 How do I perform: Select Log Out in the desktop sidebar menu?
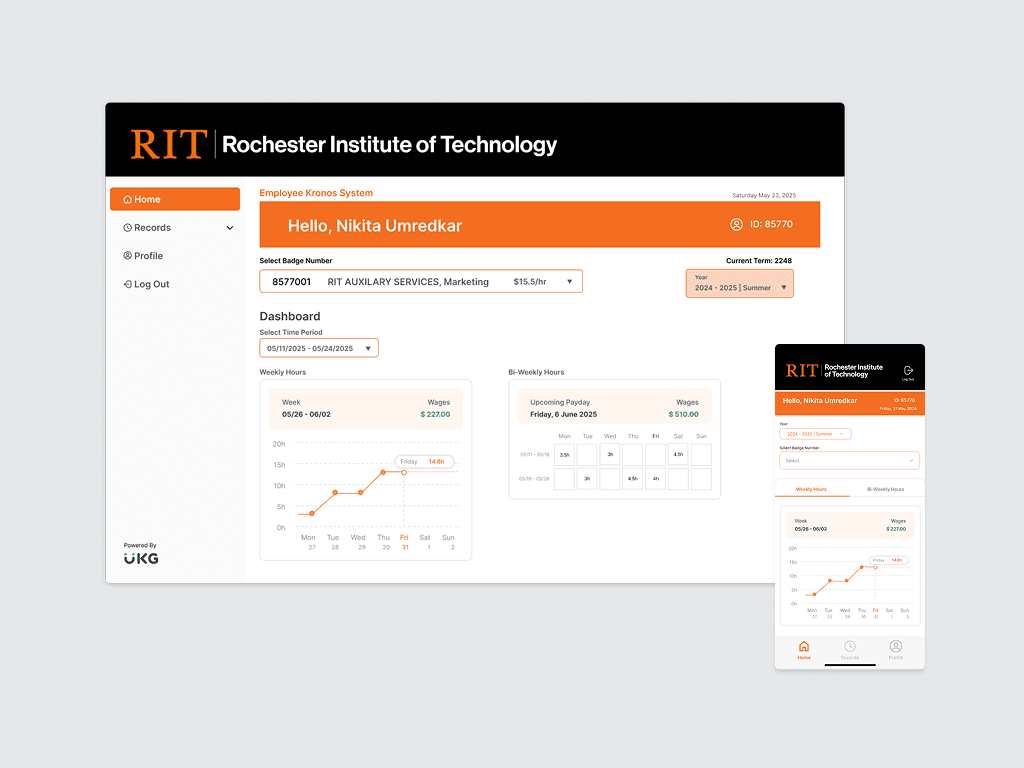(x=175, y=284)
